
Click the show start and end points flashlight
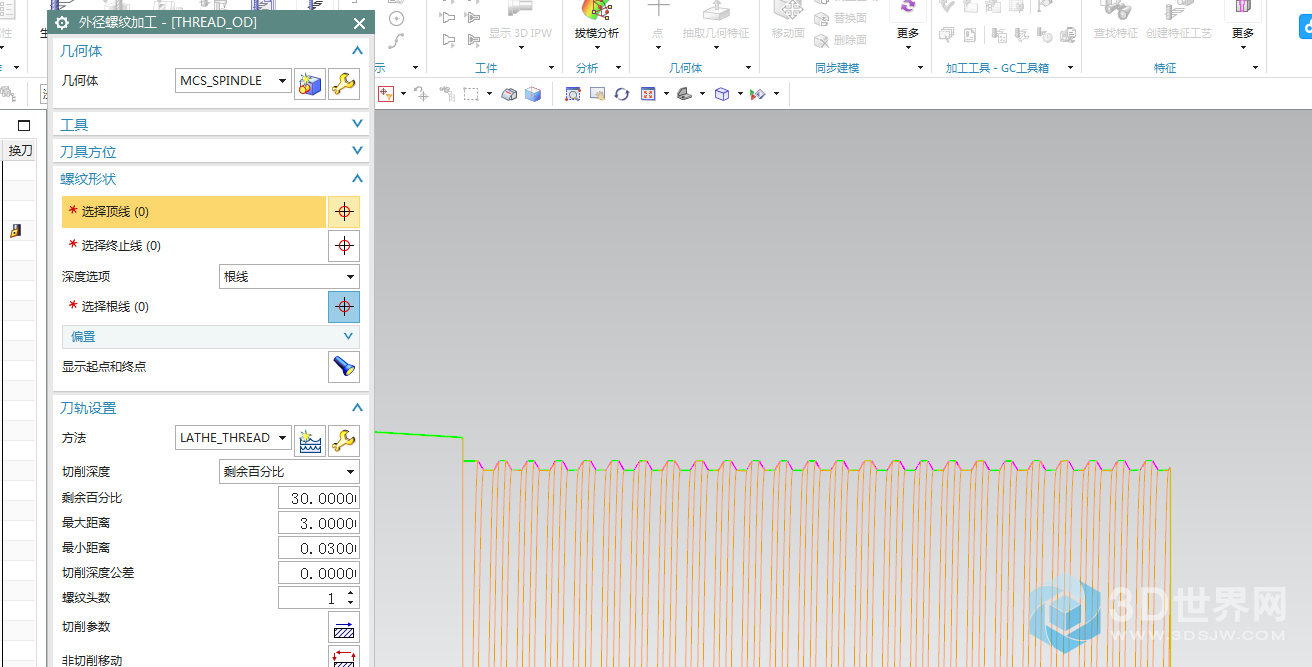pyautogui.click(x=344, y=367)
